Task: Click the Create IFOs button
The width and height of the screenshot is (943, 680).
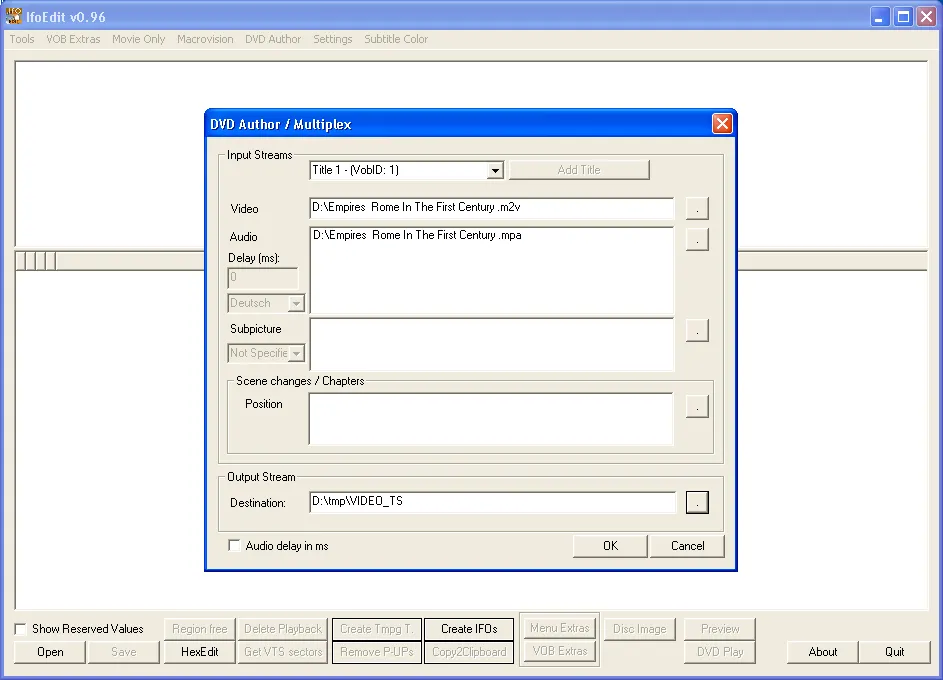Action: click(x=469, y=629)
